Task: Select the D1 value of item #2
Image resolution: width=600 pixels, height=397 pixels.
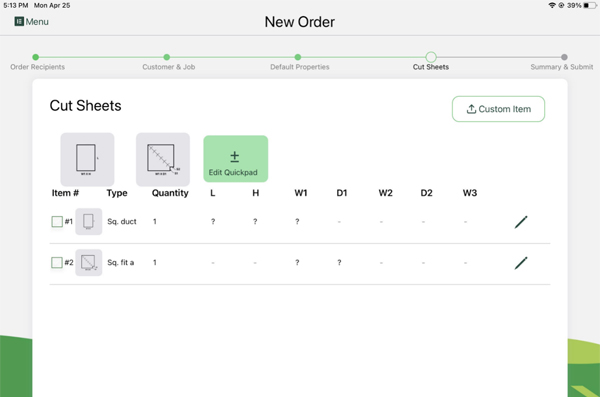Action: (339, 262)
